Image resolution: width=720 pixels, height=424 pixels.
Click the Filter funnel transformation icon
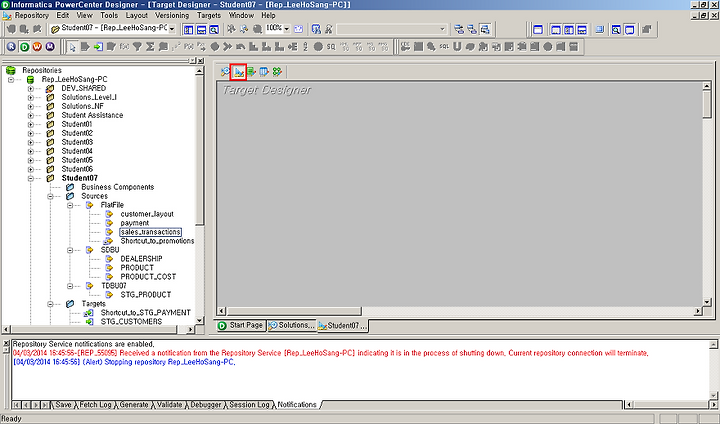(x=137, y=47)
